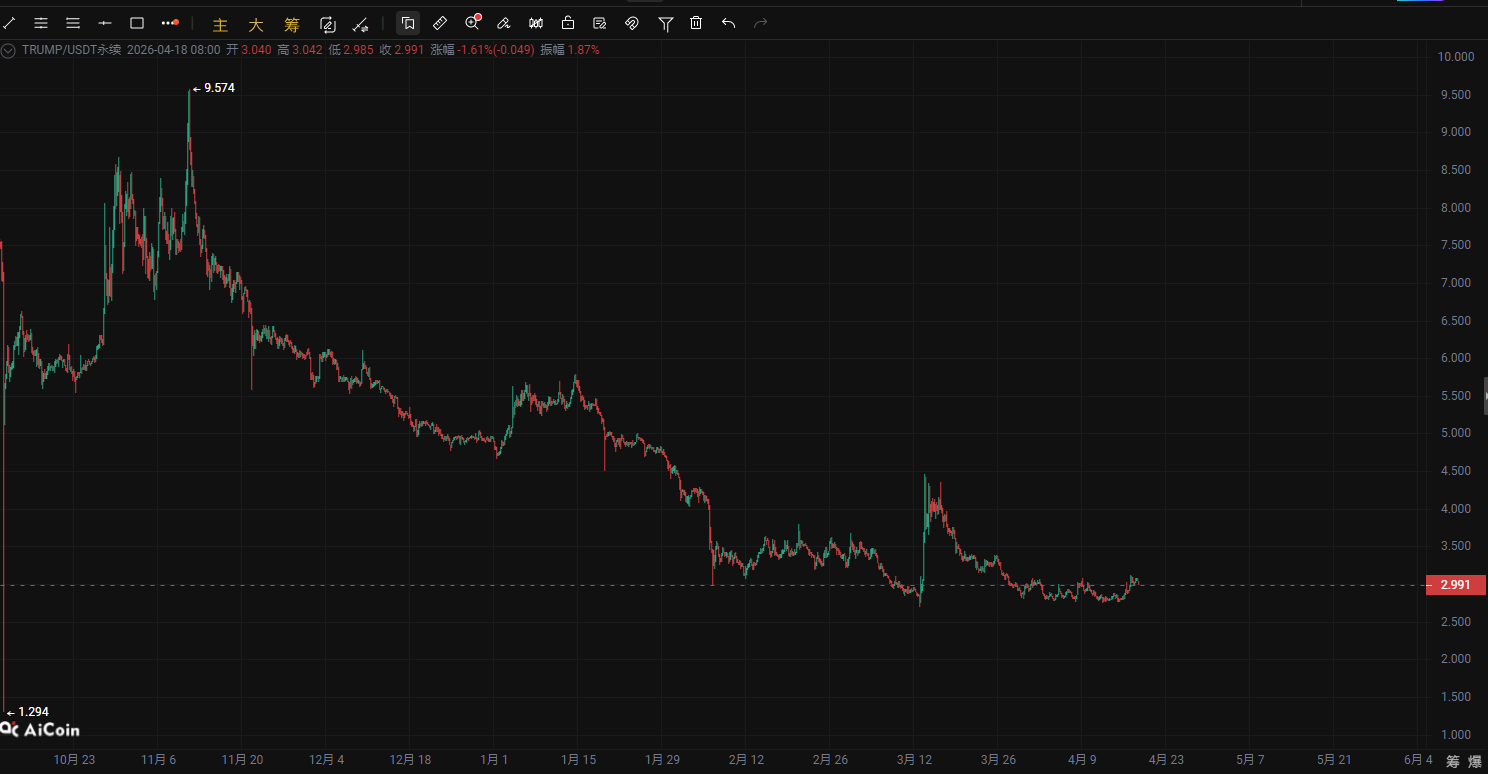Viewport: 1488px width, 774px height.
Task: Collapse the TRUMP/USDT legend chevron
Action: coord(9,49)
